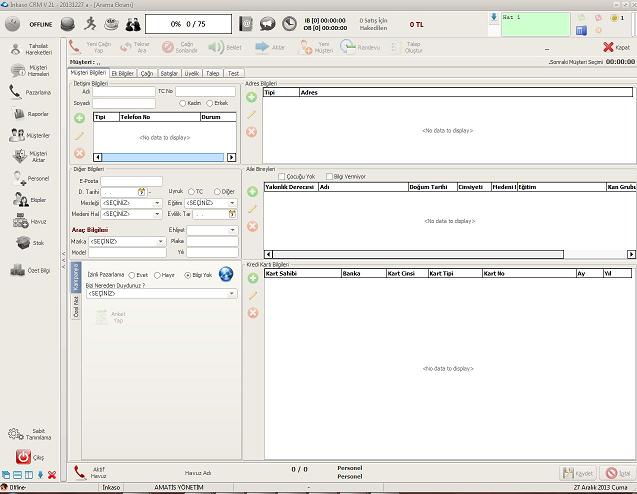The width and height of the screenshot is (637, 494).
Task: Click the telephone list horizontal scrollbar
Action: click(x=165, y=157)
